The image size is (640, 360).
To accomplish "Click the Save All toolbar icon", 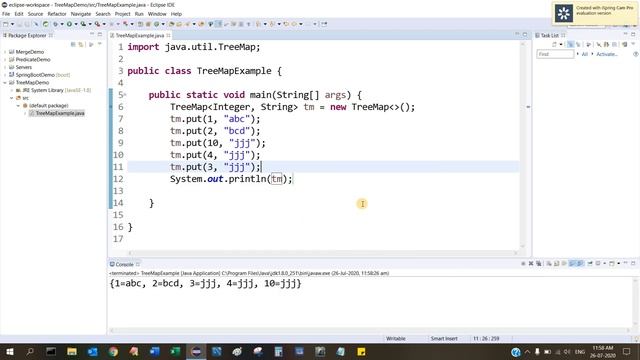I will click(27, 24).
